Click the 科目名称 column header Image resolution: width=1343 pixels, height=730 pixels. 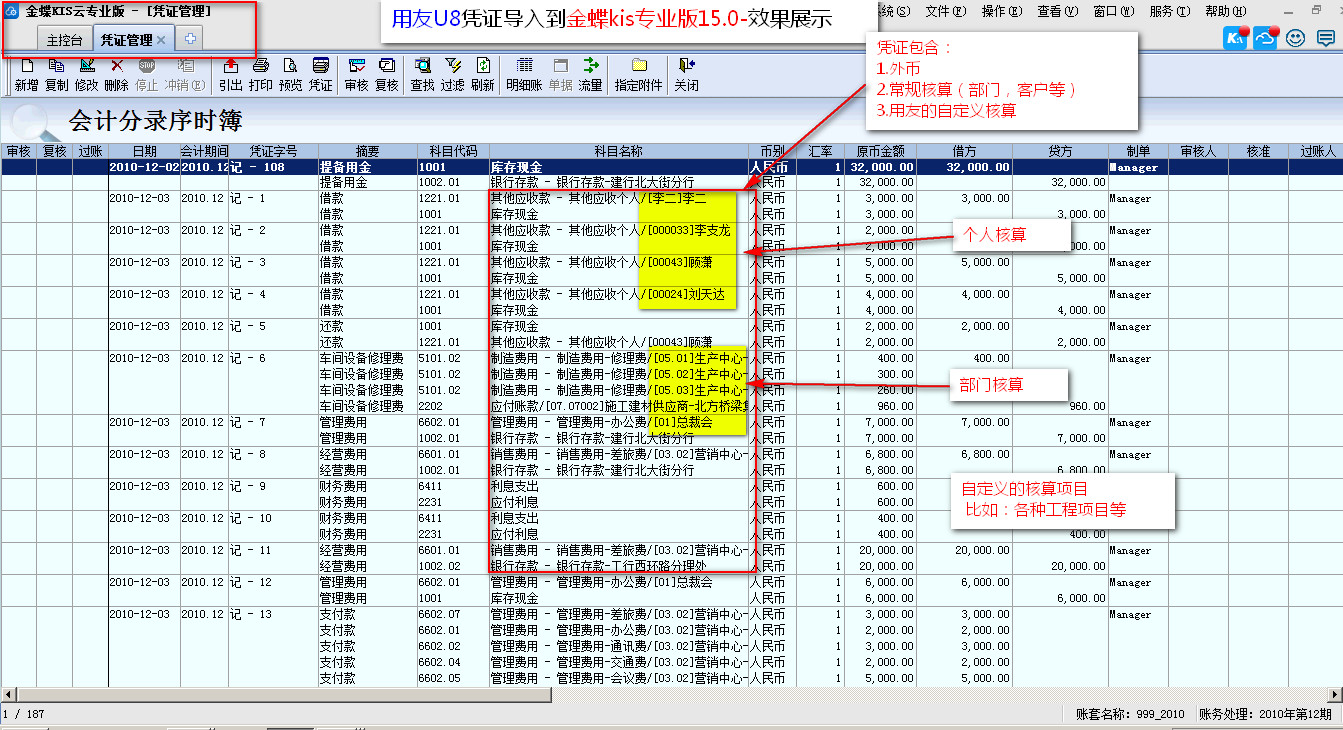pyautogui.click(x=619, y=151)
